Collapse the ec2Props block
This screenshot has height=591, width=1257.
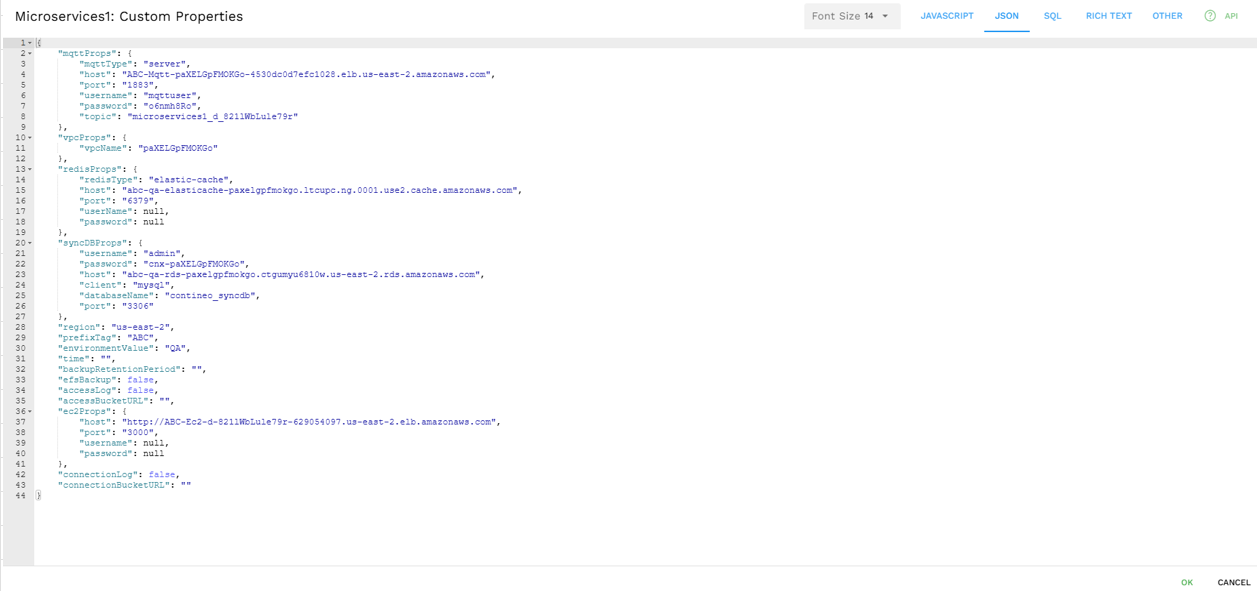30,412
